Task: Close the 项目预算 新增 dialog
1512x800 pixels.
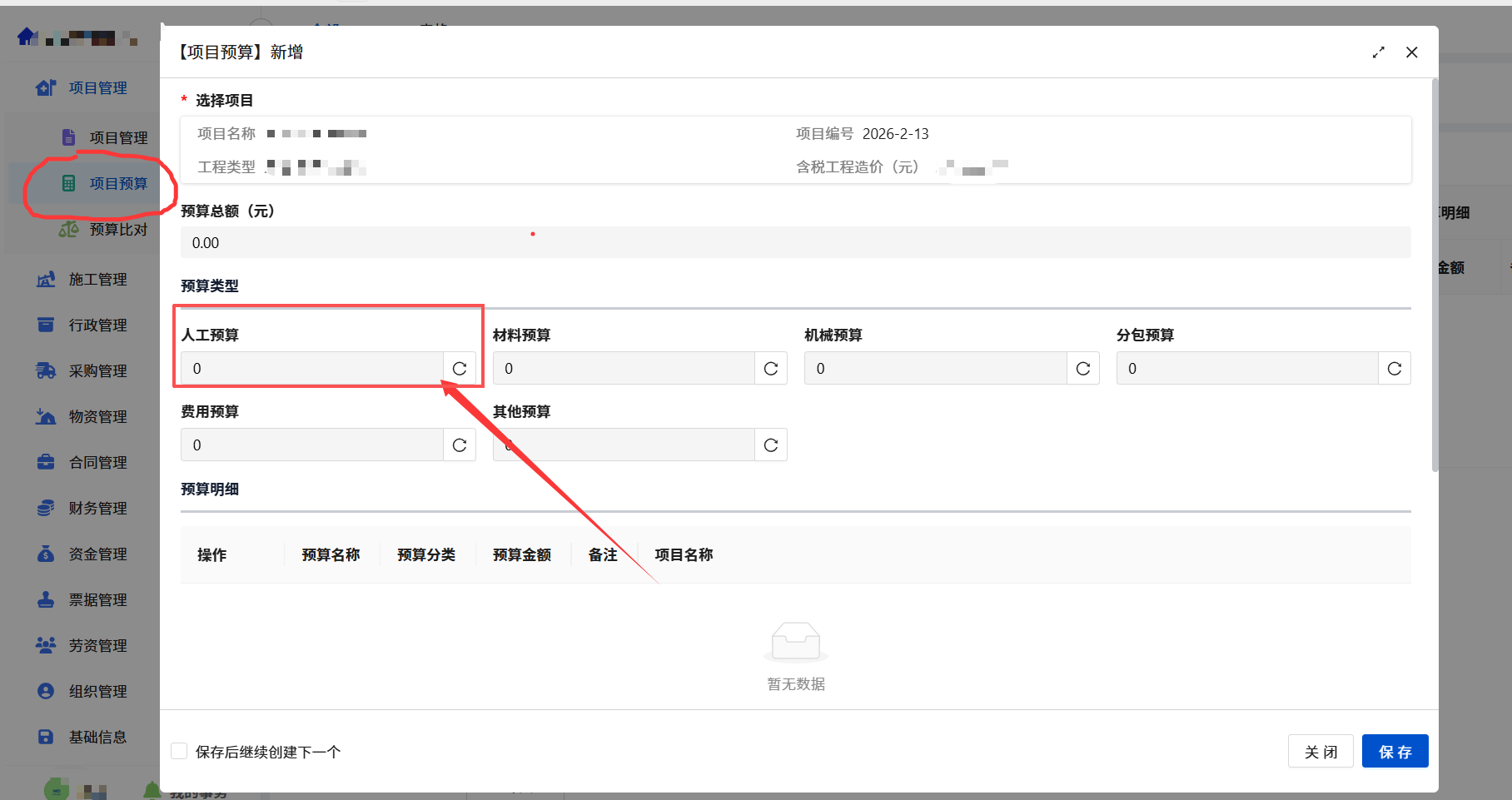Action: point(1411,52)
